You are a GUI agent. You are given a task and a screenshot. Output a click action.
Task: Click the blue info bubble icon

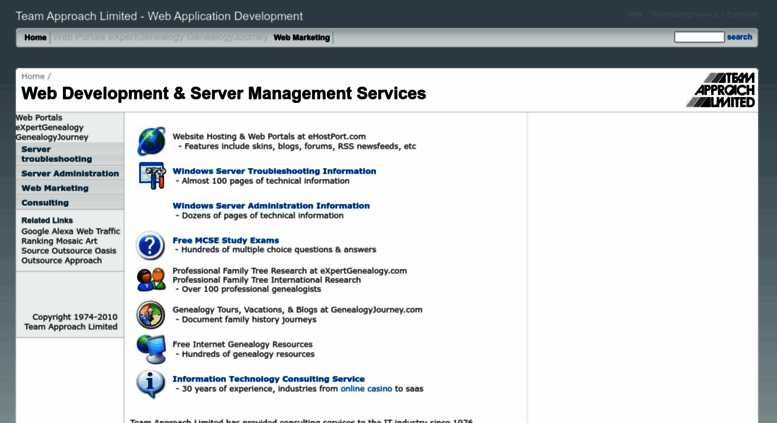pyautogui.click(x=151, y=383)
